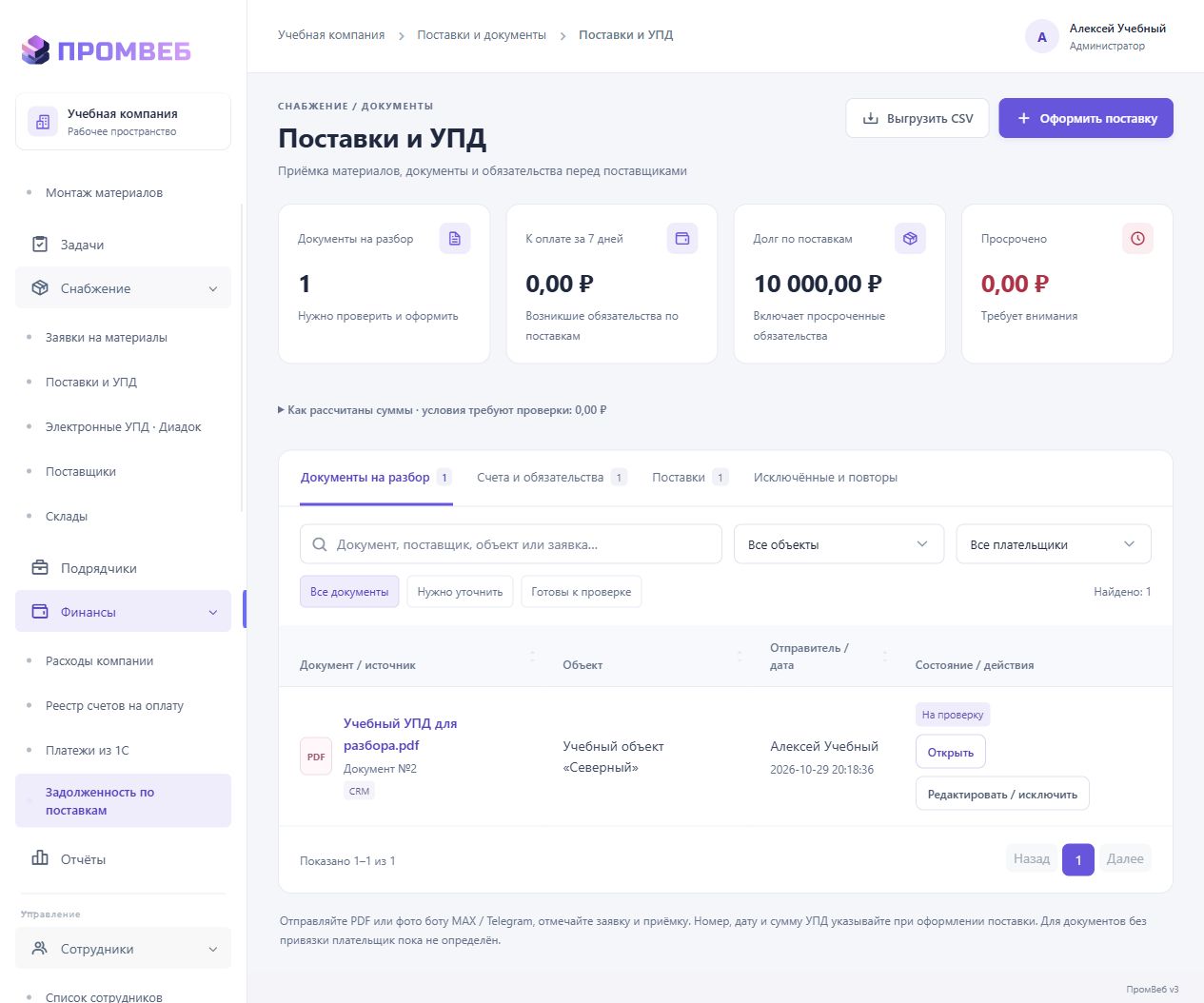The height and width of the screenshot is (1003, 1204).
Task: Click the building icon of Учебная компания workspace
Action: tap(42, 122)
